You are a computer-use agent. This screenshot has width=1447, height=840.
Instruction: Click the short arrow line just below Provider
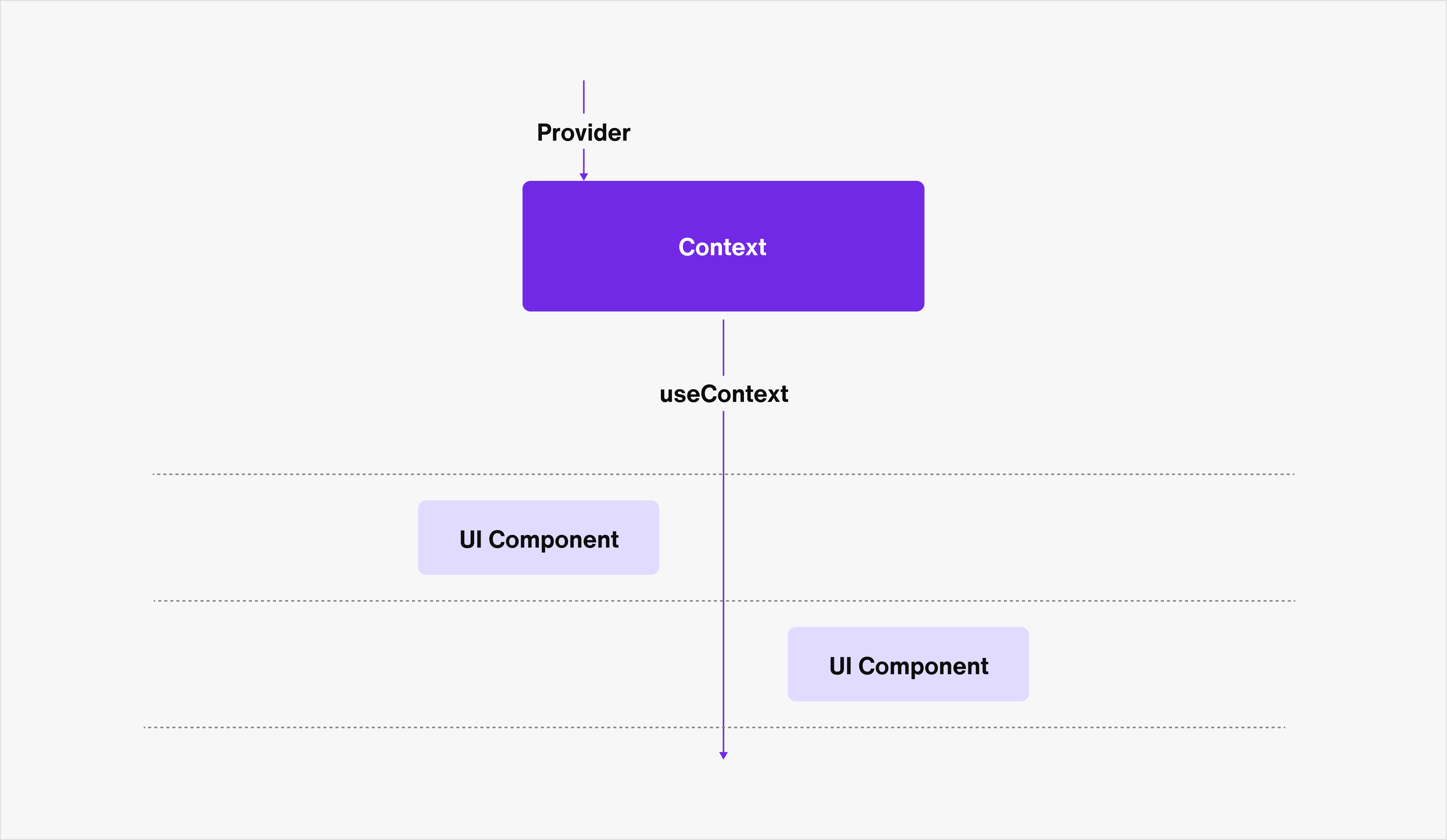pyautogui.click(x=584, y=161)
